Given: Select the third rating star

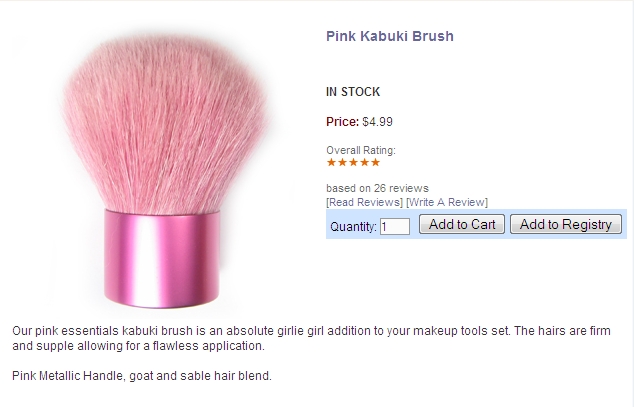Looking at the screenshot, I should 353,162.
